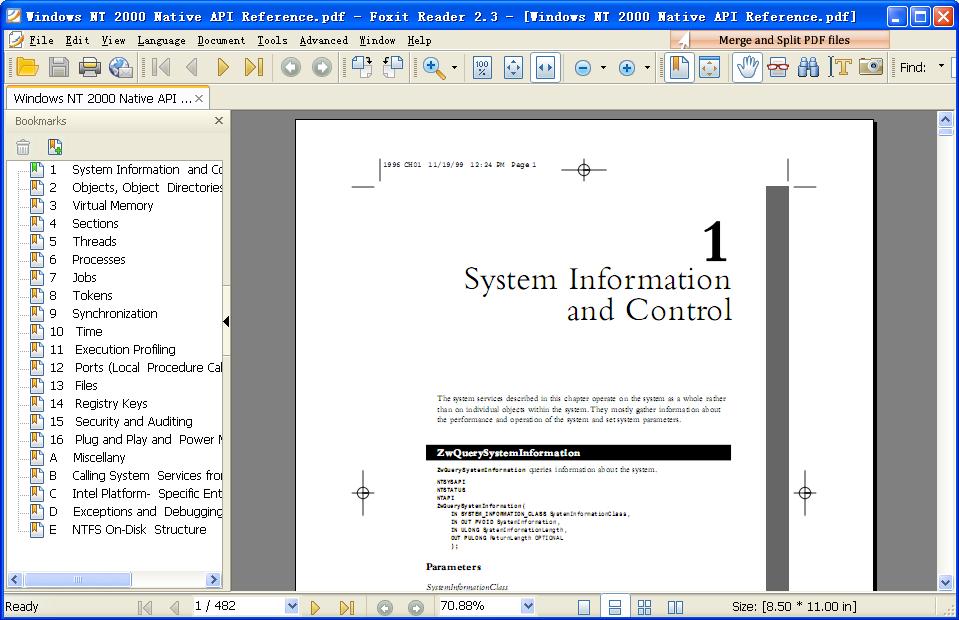Click the document scroll down arrow
This screenshot has width=959, height=620.
945,583
